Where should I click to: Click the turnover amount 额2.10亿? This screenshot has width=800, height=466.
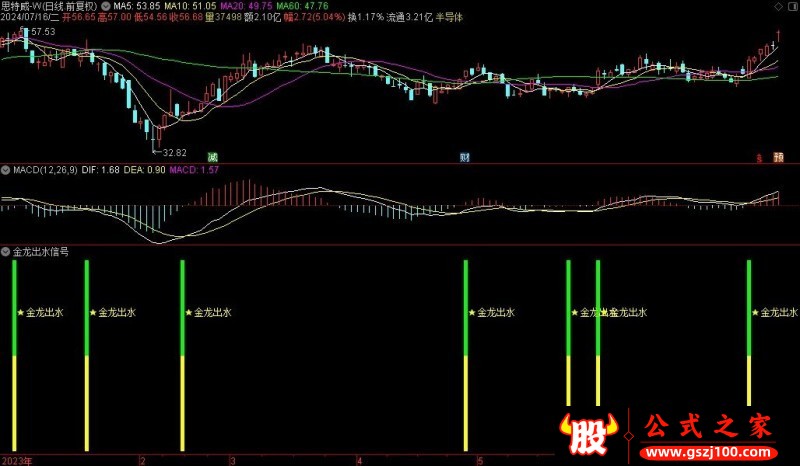tap(263, 17)
